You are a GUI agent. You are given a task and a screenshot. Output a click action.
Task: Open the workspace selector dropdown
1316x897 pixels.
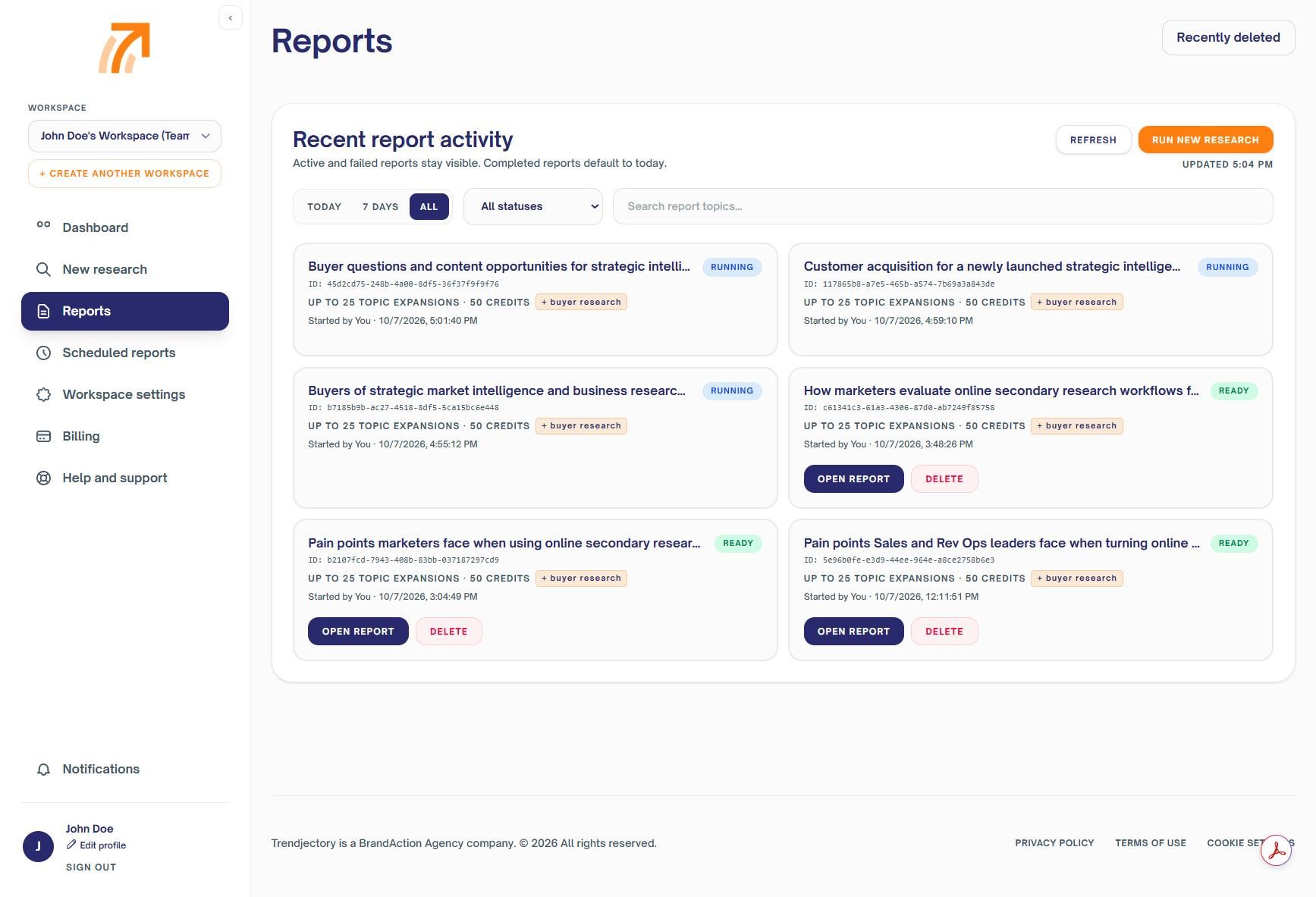[124, 136]
